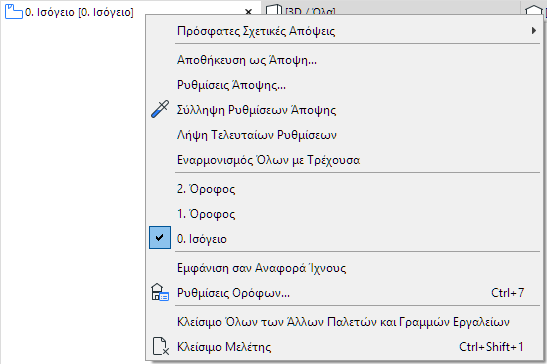
Task: Select Λήψη Τελευταίων Ρυθμίσεων
Action: pyautogui.click(x=344, y=135)
